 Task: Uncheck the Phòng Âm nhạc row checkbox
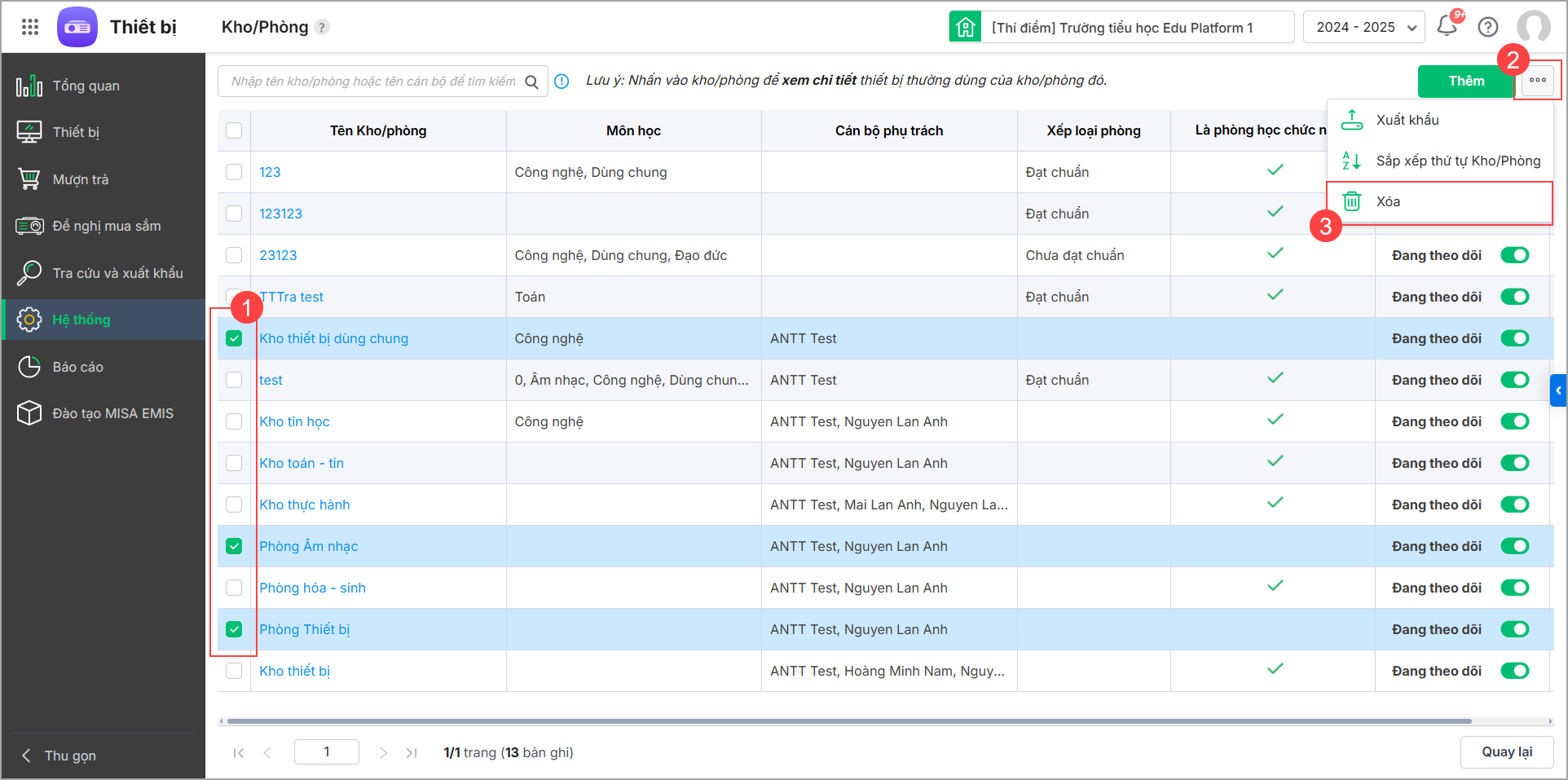click(x=234, y=546)
